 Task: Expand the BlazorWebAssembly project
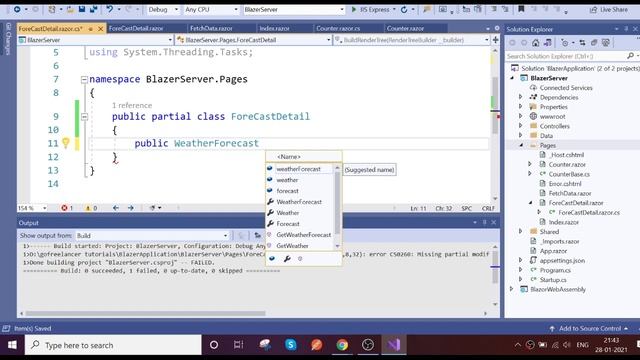(512, 289)
